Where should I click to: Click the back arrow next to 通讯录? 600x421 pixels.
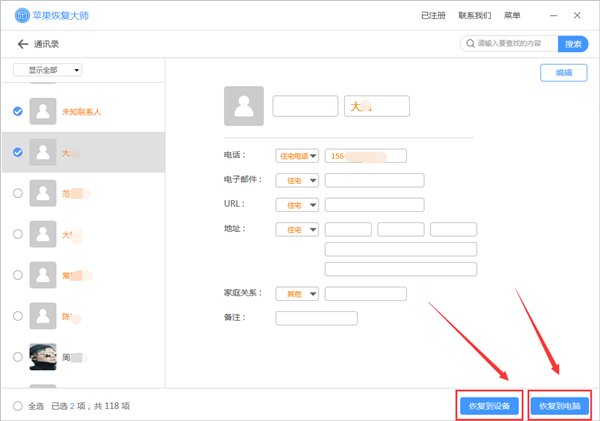point(22,44)
